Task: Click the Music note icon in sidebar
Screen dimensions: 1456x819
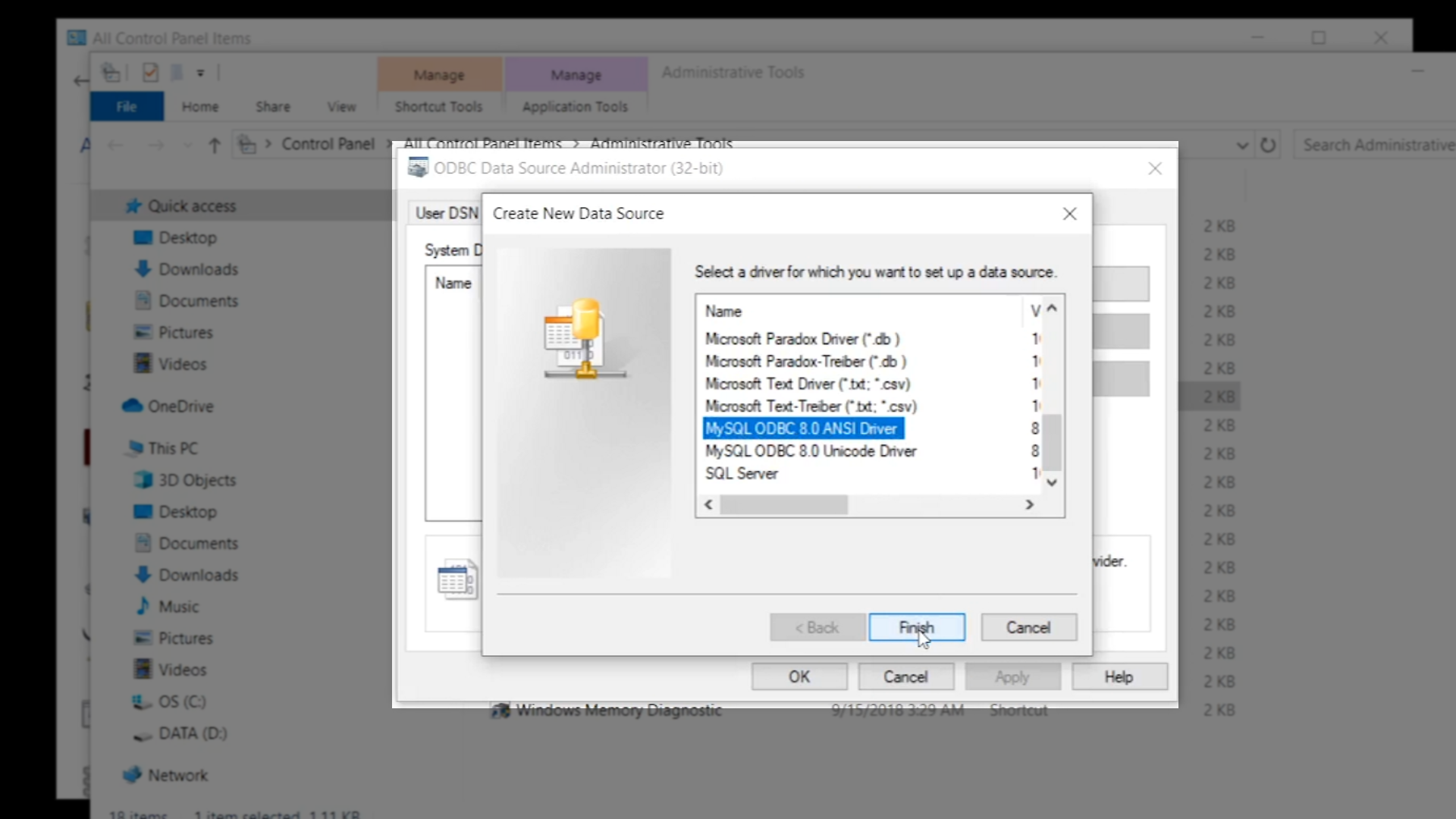Action: [x=143, y=606]
